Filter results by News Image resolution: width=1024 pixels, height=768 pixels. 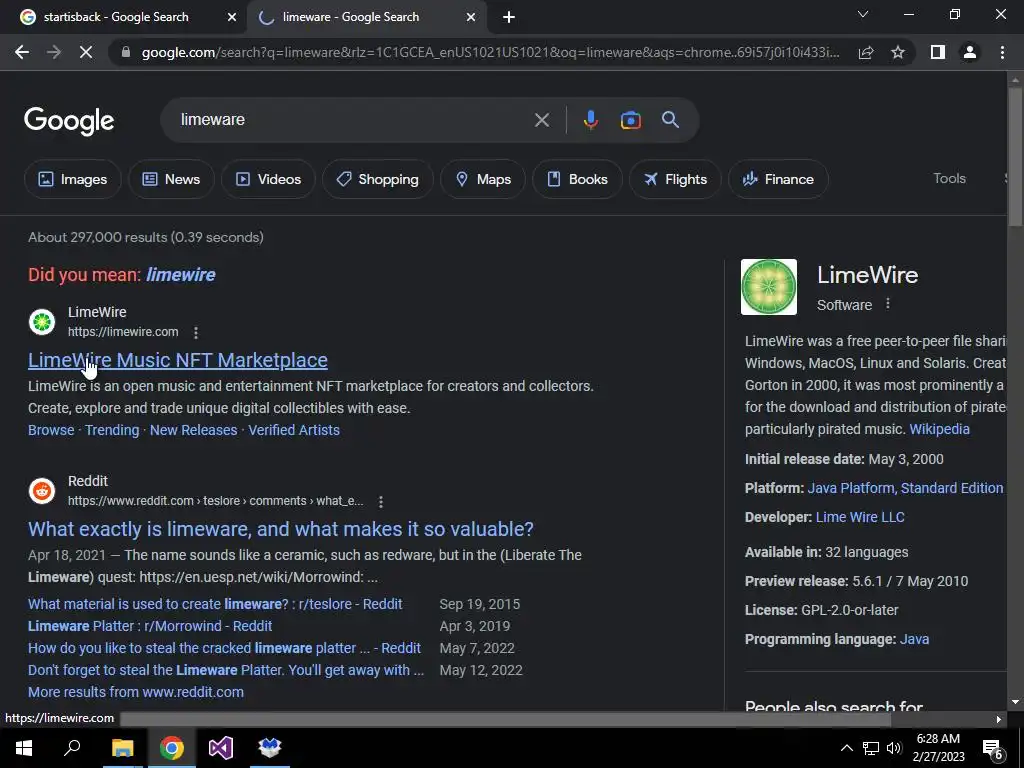(171, 179)
